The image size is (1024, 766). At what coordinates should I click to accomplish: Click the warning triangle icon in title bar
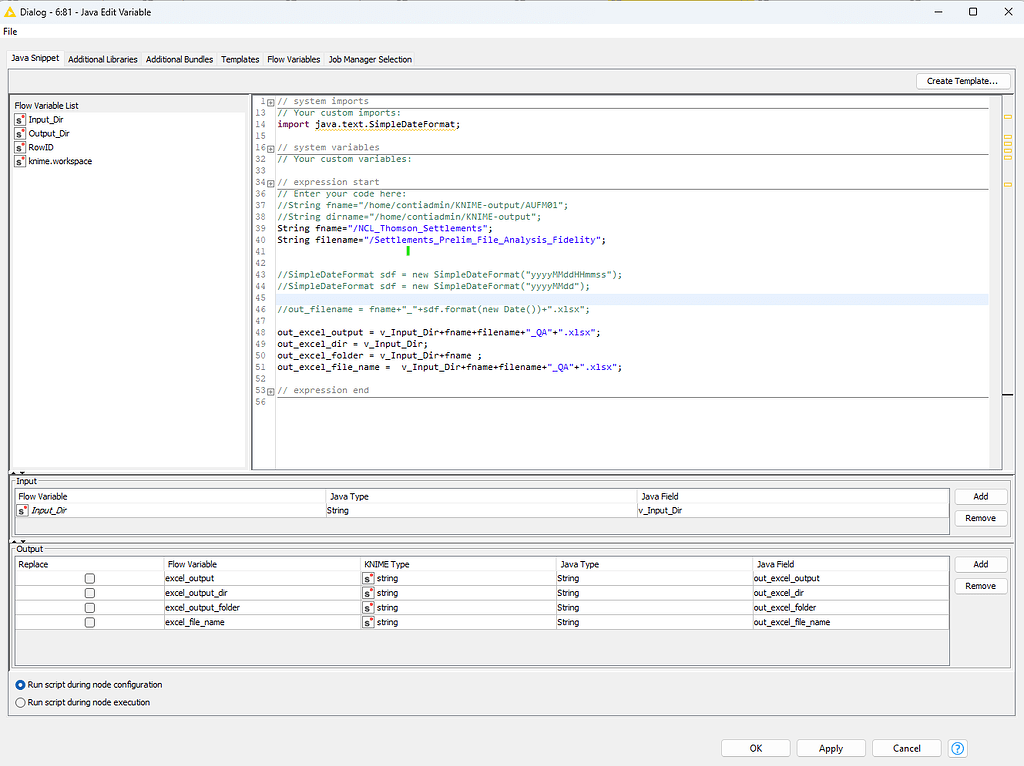pos(9,12)
